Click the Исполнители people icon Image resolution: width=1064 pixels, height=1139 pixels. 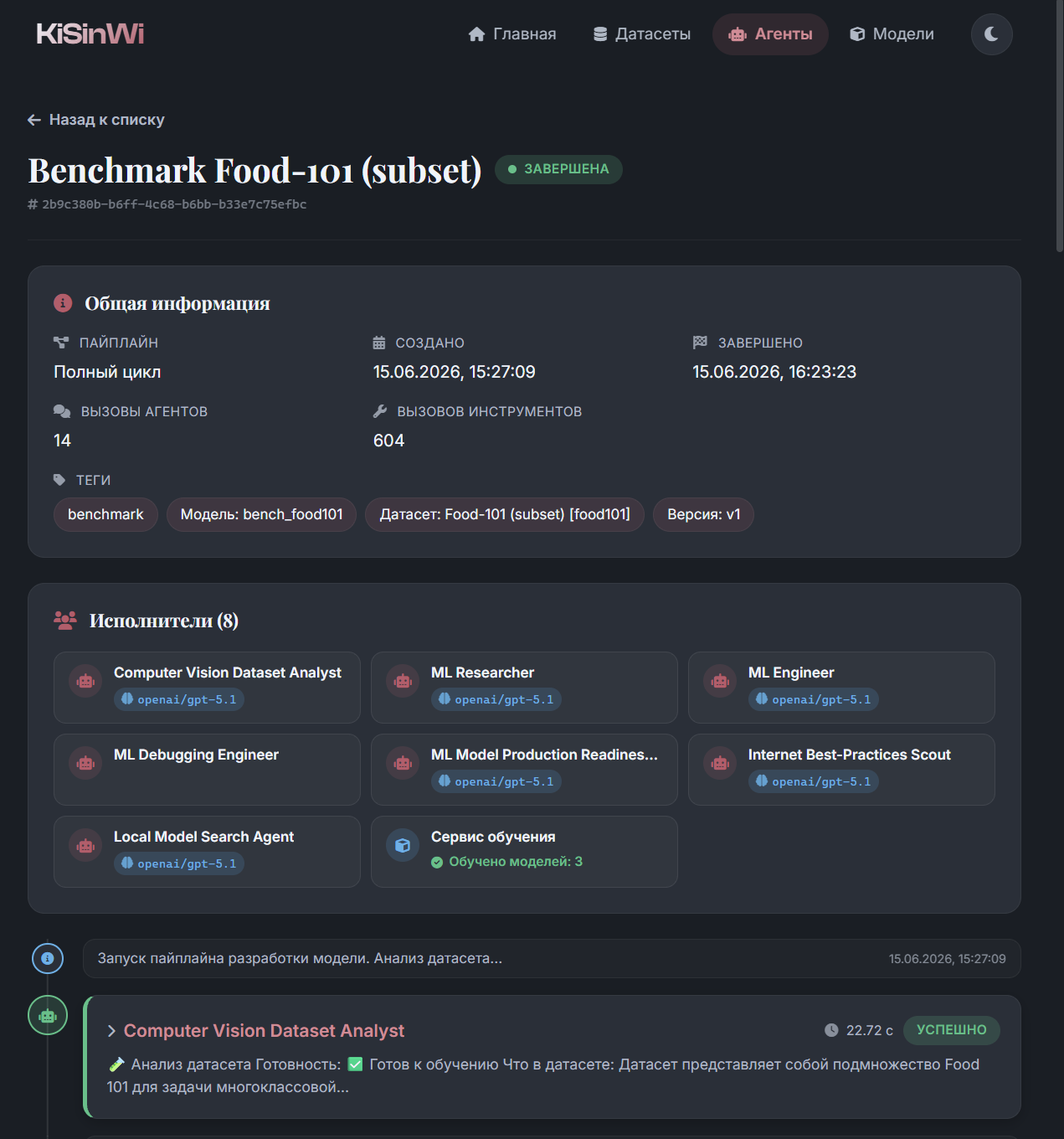[x=65, y=621]
